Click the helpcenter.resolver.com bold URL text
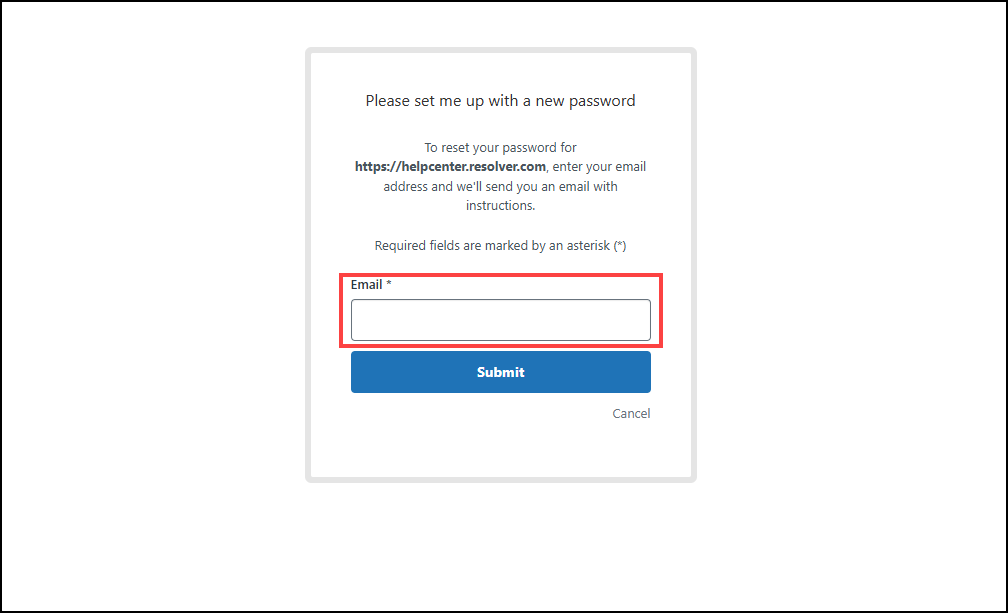The image size is (1008, 613). 451,167
